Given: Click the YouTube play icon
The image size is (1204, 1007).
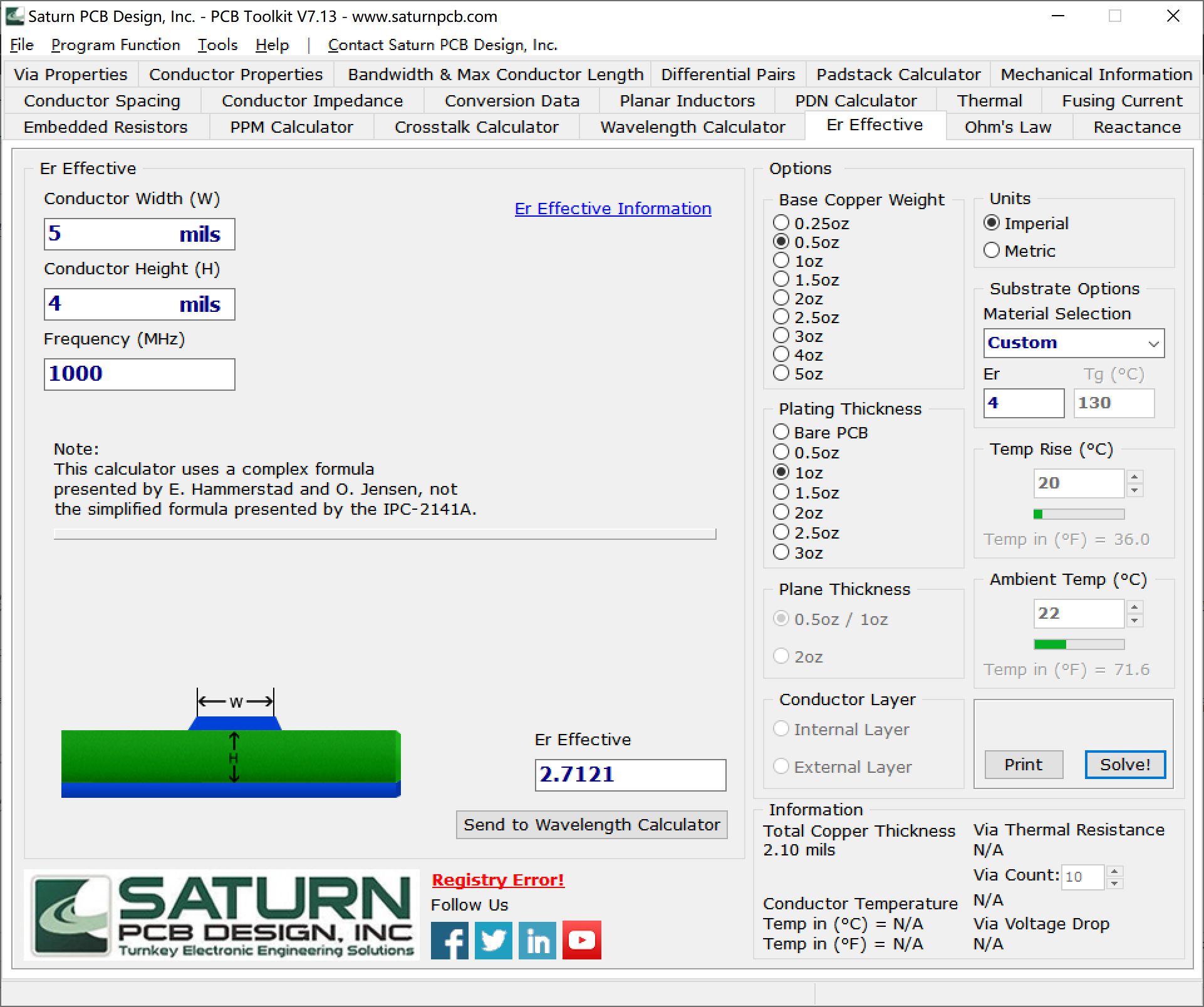Looking at the screenshot, I should tap(581, 939).
